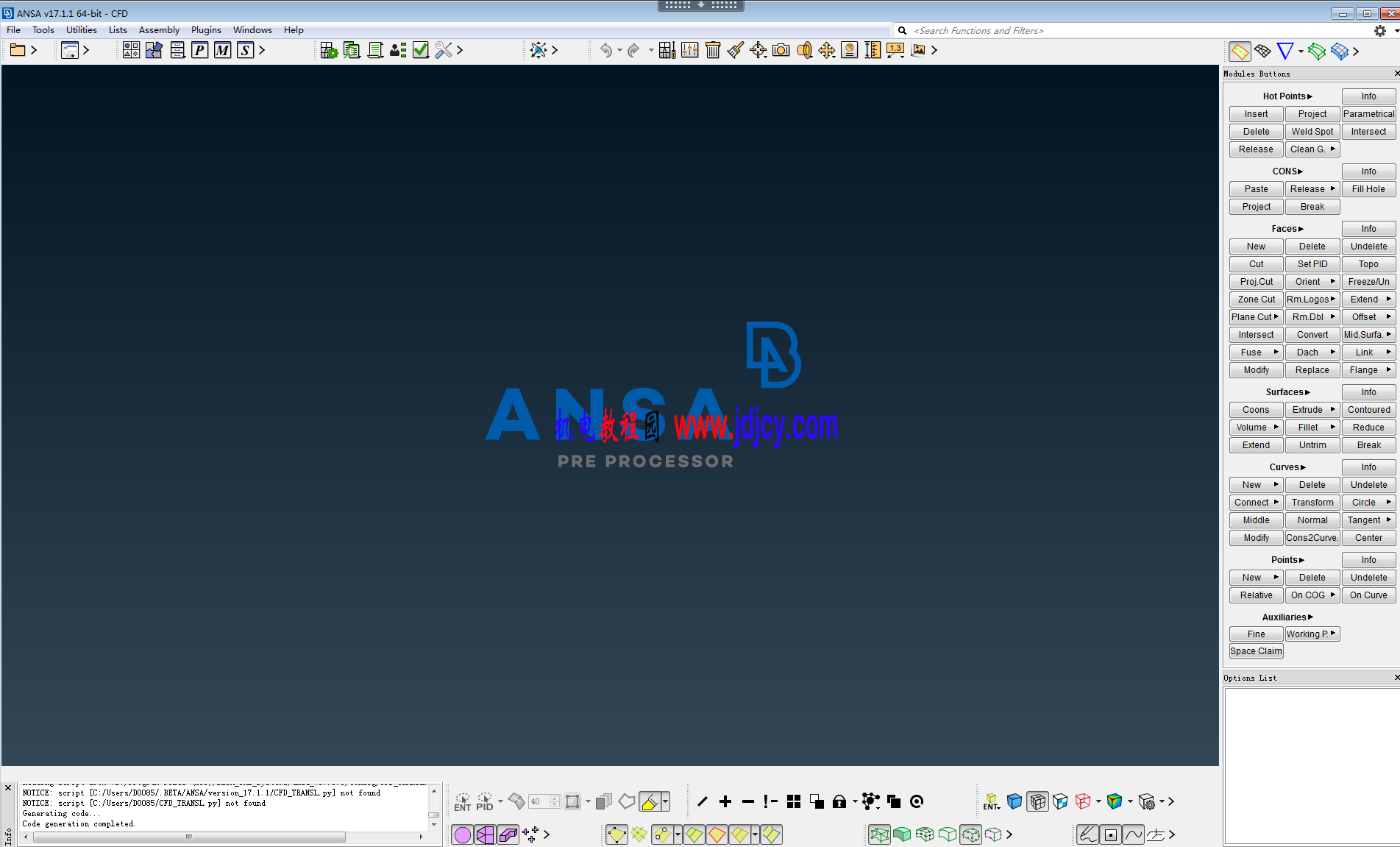Open the Tools menu
Image resolution: width=1400 pixels, height=847 pixels.
click(43, 30)
